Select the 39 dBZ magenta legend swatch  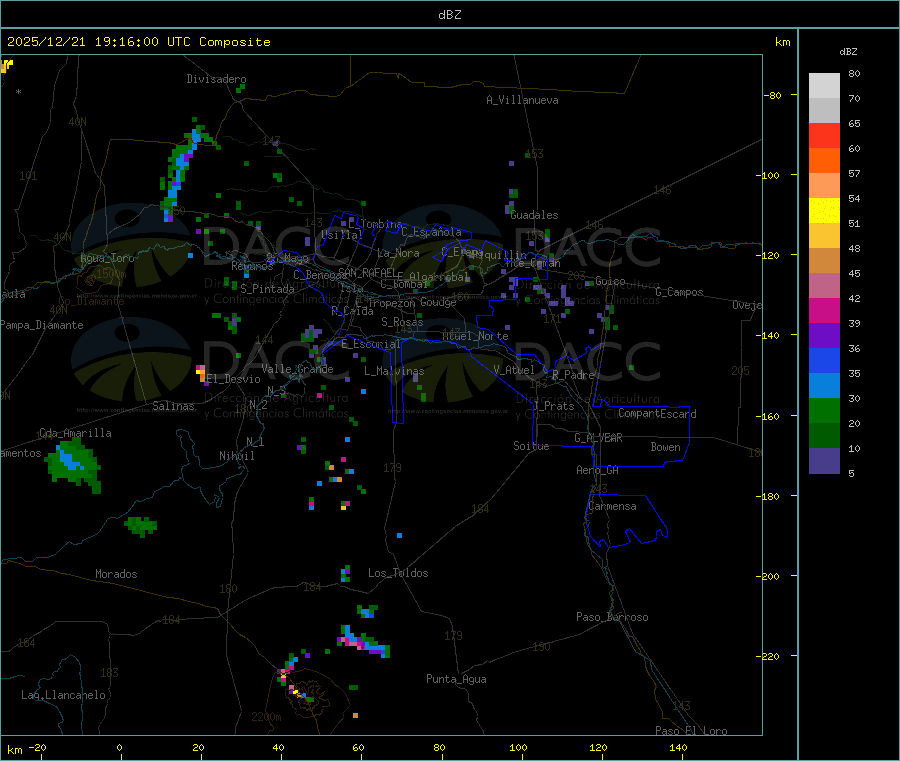(x=824, y=310)
